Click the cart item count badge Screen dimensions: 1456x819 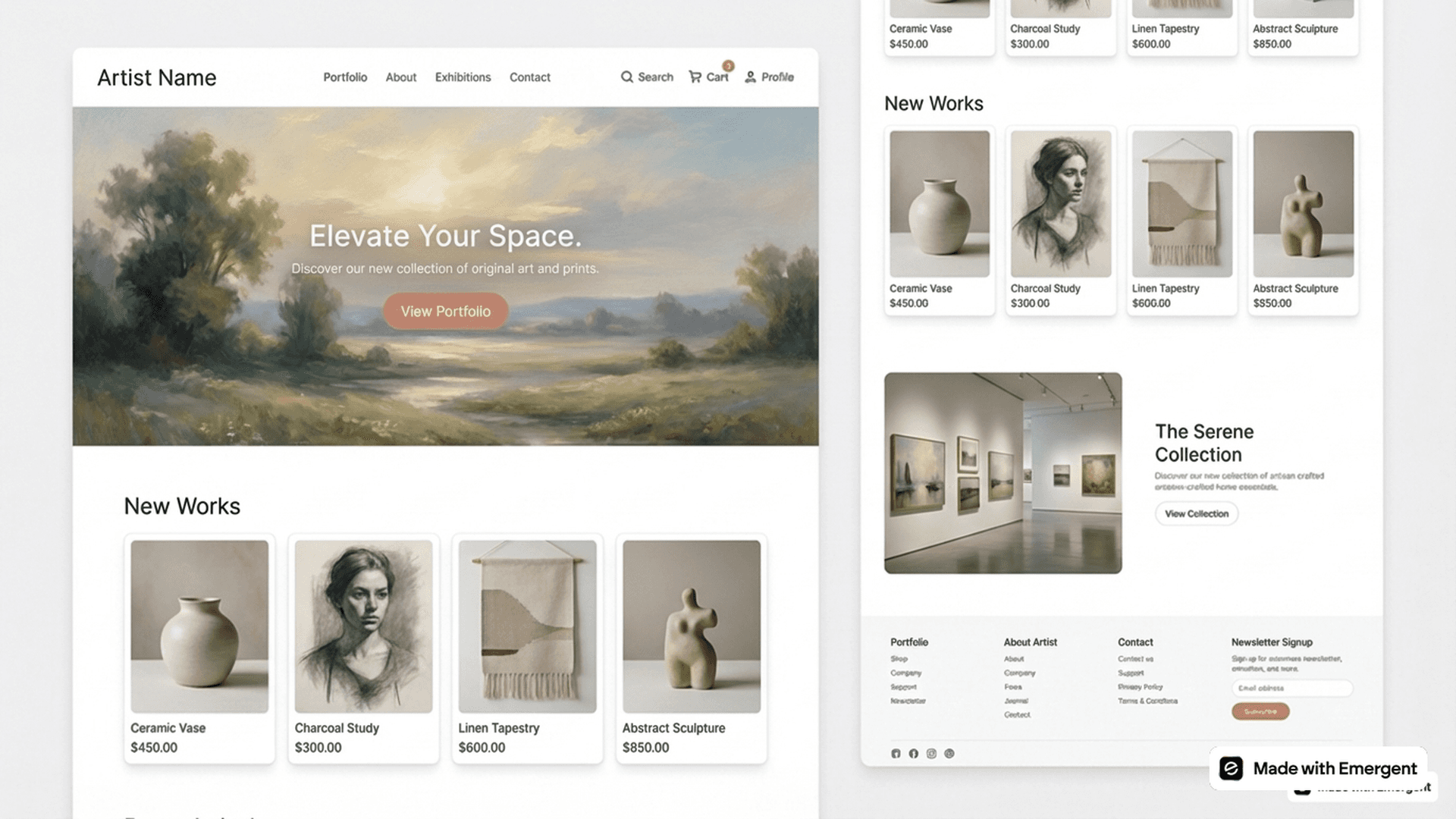tap(727, 66)
